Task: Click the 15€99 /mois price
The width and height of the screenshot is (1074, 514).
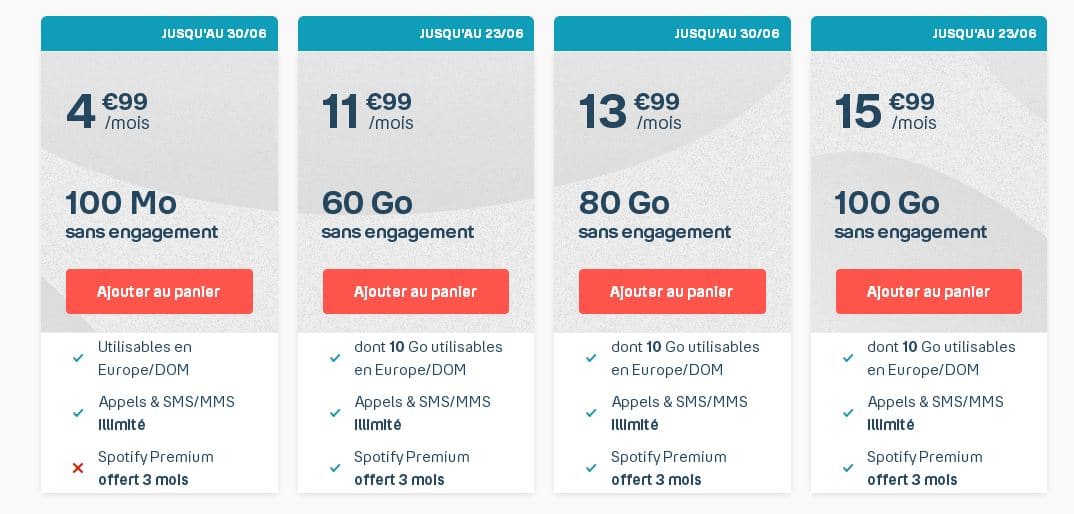Action: pos(885,111)
